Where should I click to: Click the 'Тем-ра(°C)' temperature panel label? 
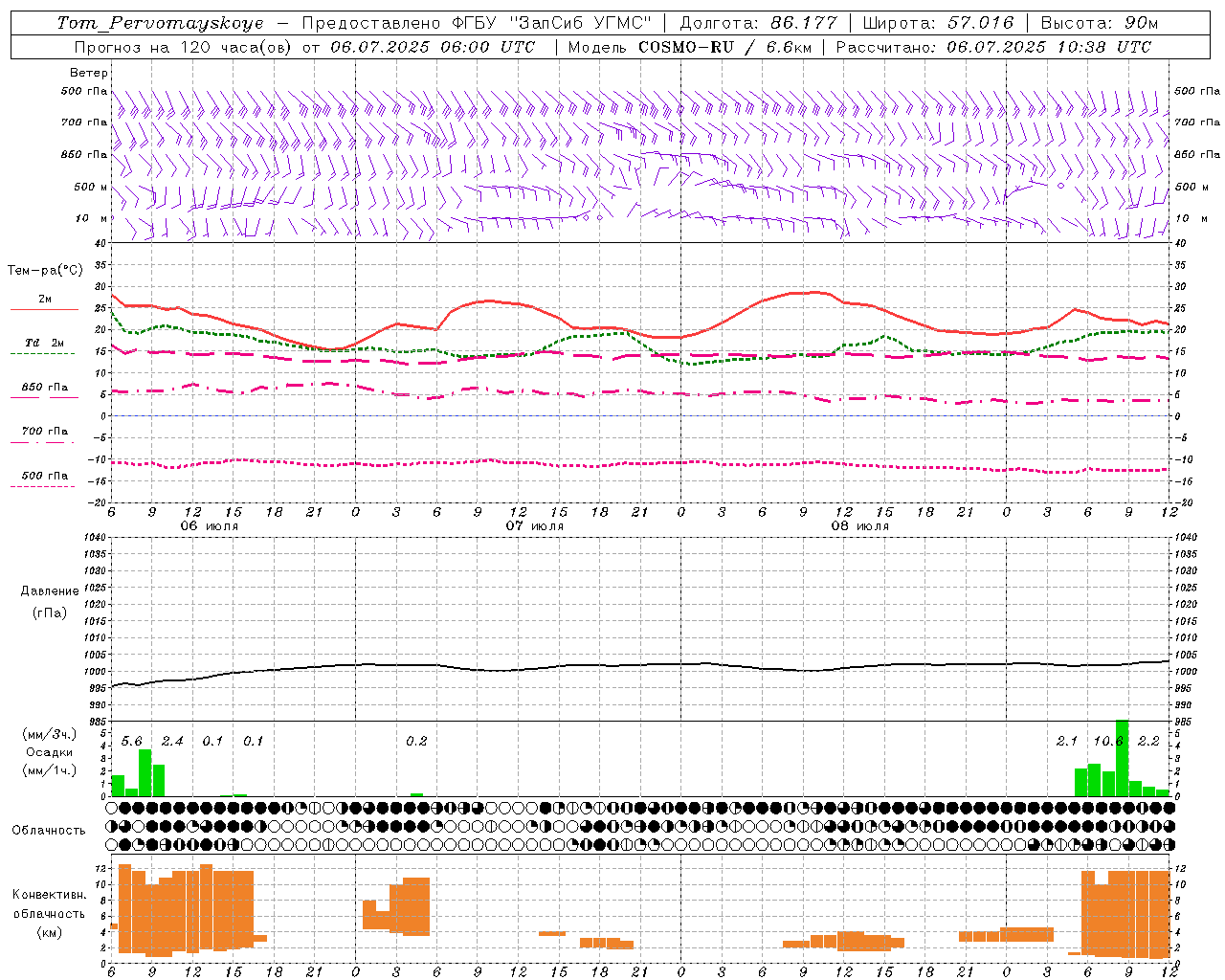45,271
